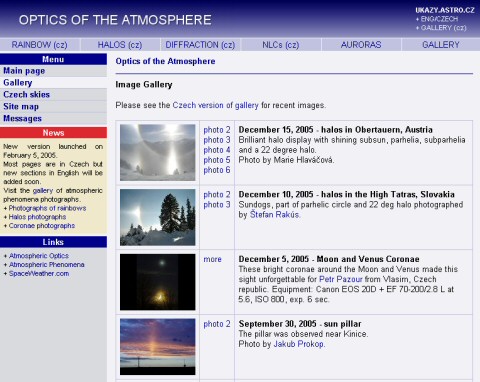This screenshot has height=382, width=480.
Task: Visit the Štefan Rakús link
Action: 275,215
